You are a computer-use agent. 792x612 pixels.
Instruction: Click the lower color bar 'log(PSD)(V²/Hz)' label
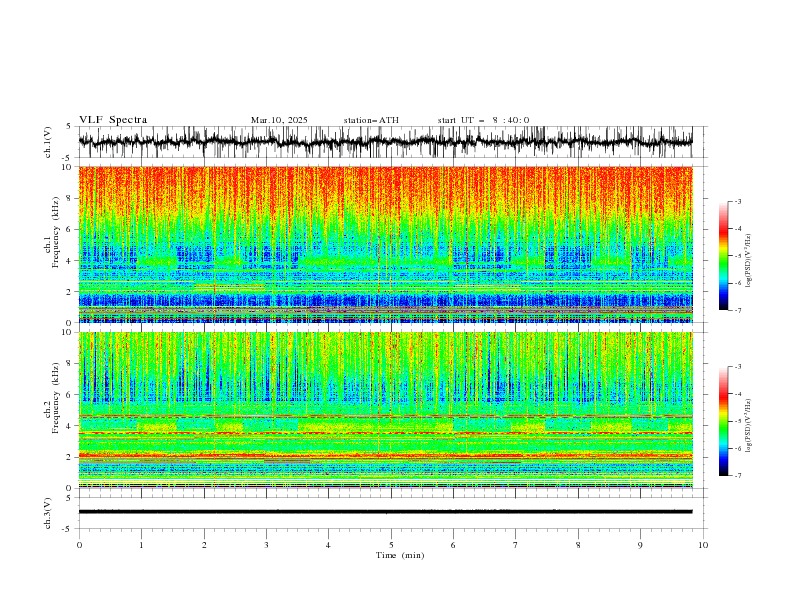tap(748, 426)
